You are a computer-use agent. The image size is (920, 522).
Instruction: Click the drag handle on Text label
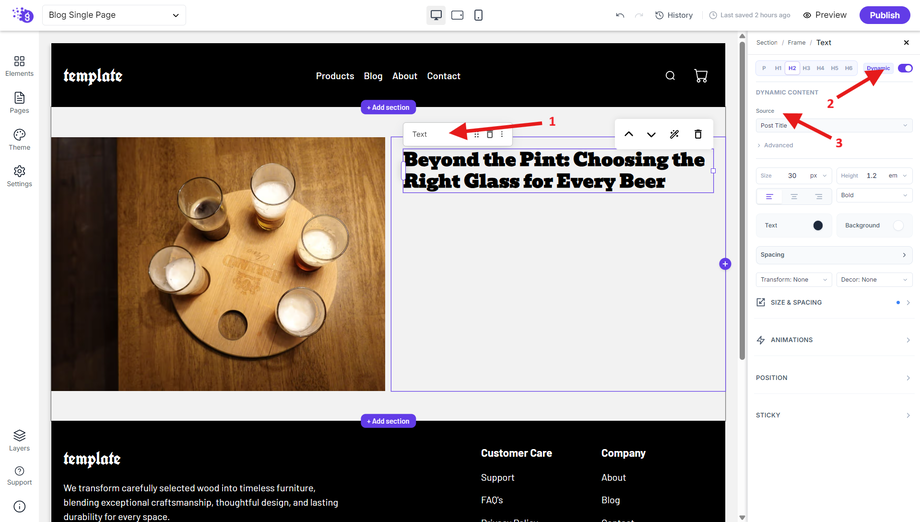(x=476, y=134)
